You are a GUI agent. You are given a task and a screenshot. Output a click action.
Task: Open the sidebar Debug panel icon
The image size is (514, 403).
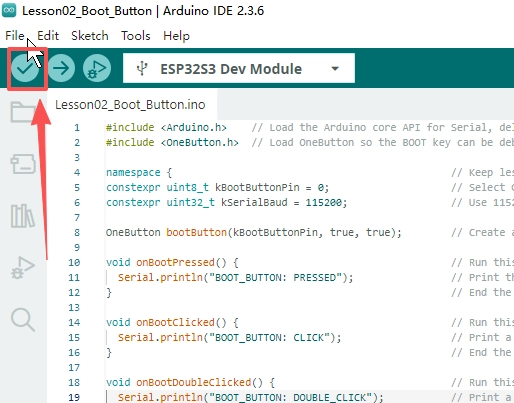coord(23,268)
